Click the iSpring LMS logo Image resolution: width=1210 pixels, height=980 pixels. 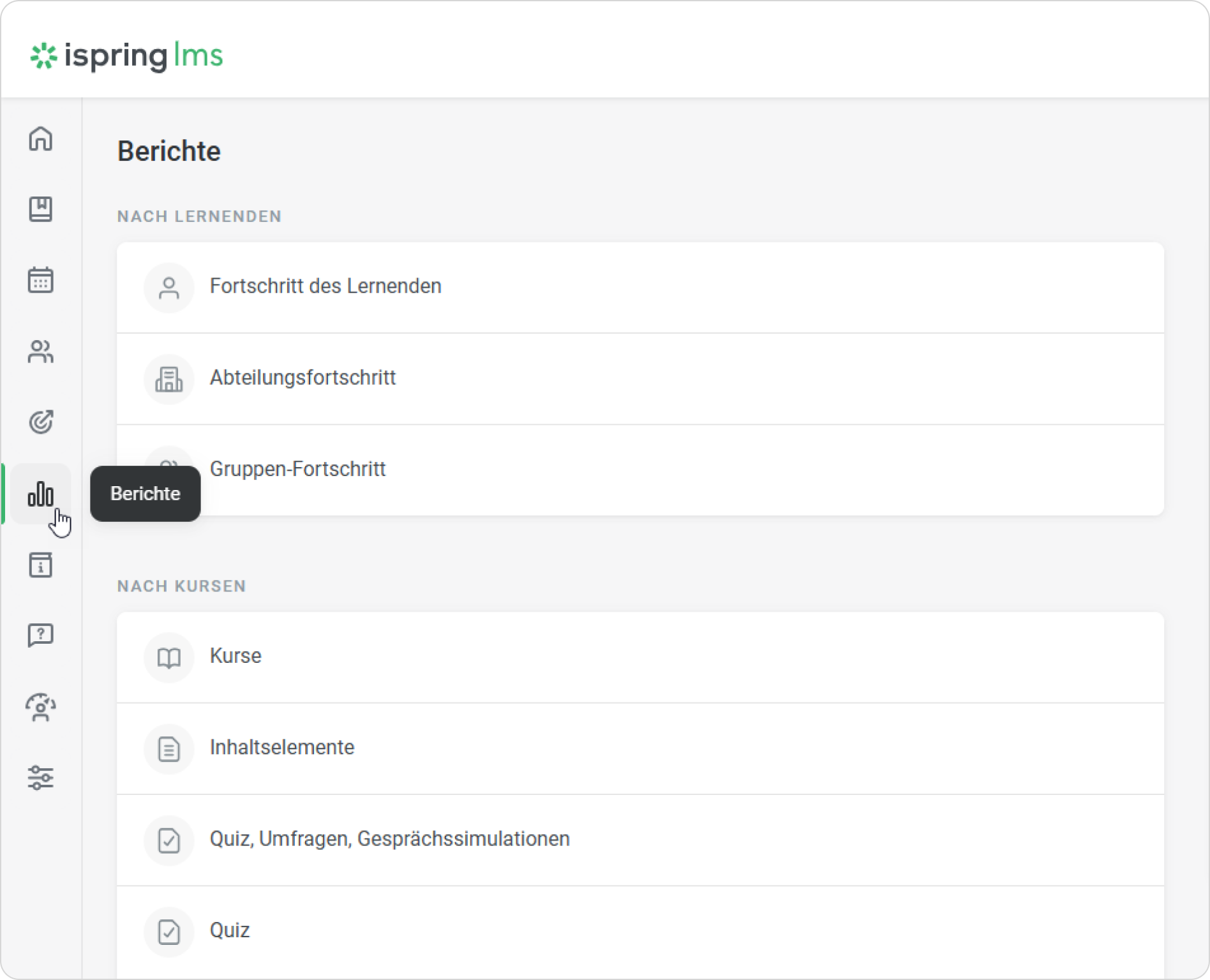click(126, 56)
